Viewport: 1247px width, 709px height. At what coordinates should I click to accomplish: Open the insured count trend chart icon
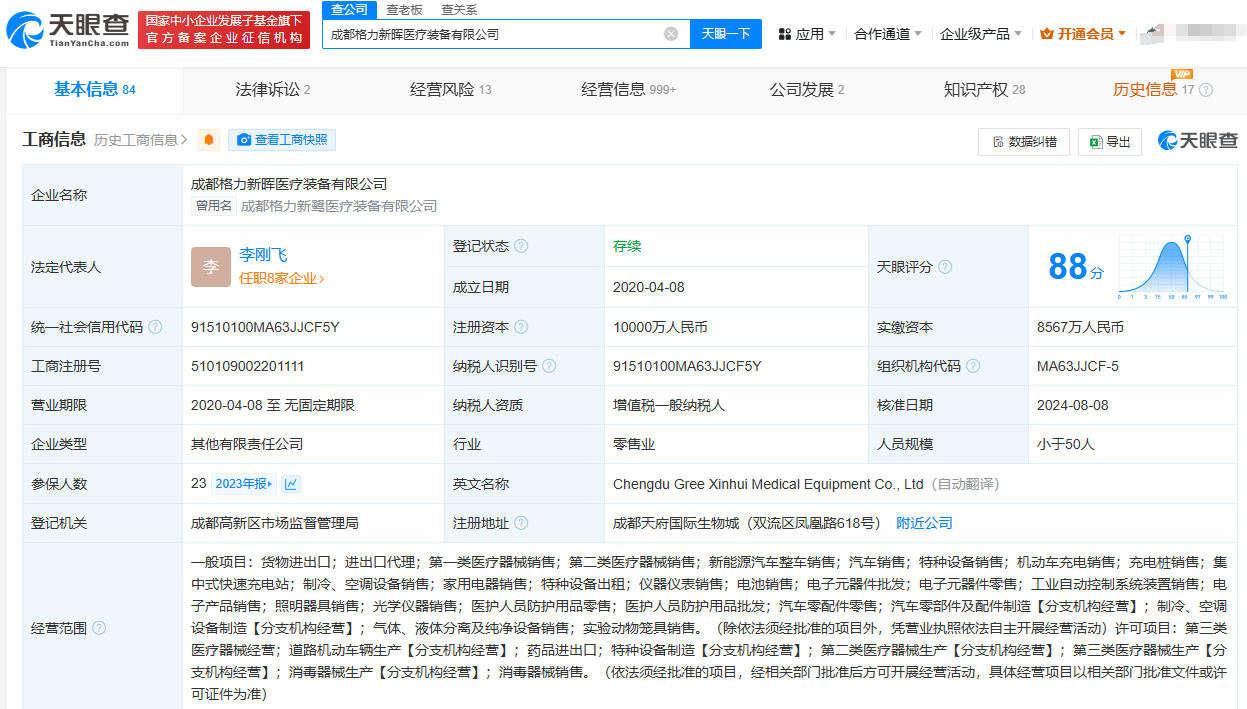coord(291,484)
